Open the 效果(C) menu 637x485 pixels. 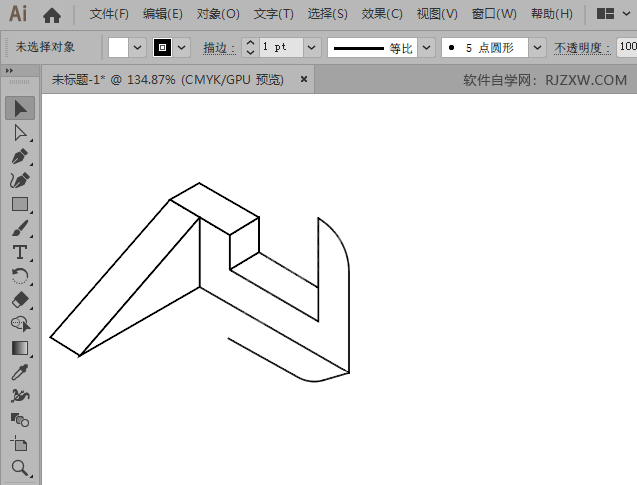[x=382, y=14]
